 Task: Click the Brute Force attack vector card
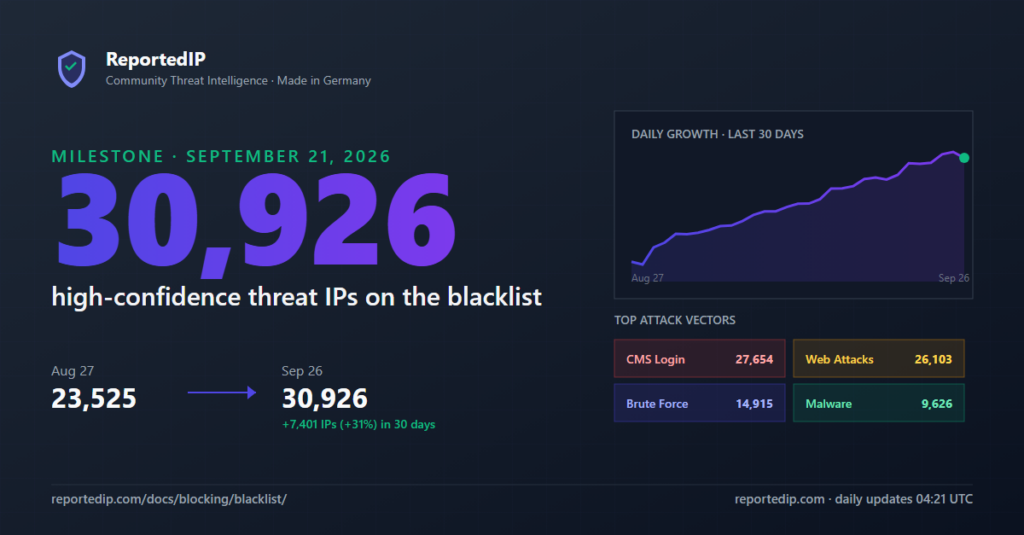(x=699, y=403)
